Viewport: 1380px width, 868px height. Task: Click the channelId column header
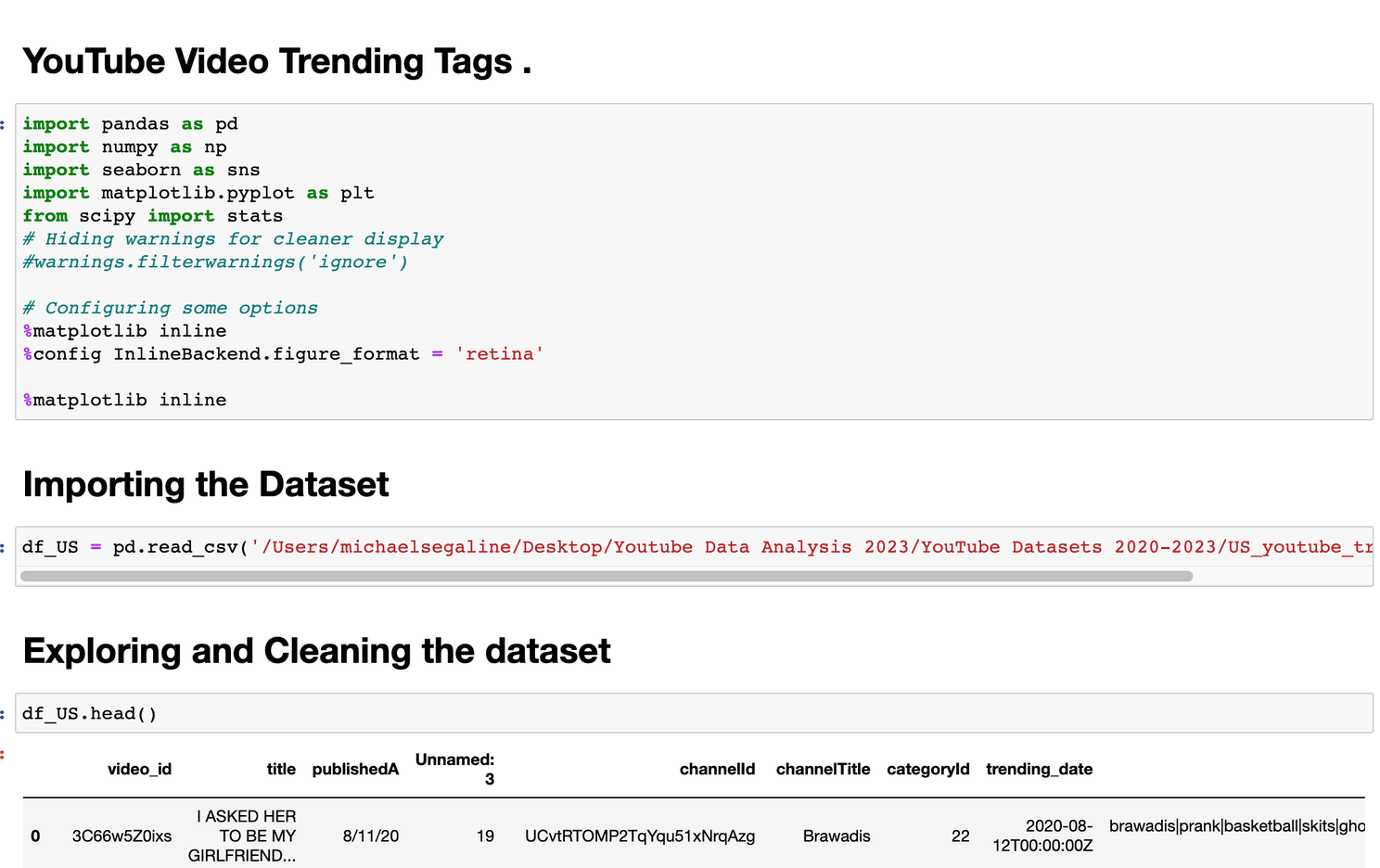click(717, 769)
